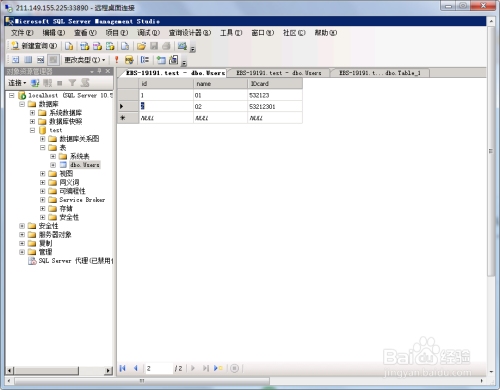Click the Save disk icon
Screen dimensions: 500x390
click(x=154, y=46)
